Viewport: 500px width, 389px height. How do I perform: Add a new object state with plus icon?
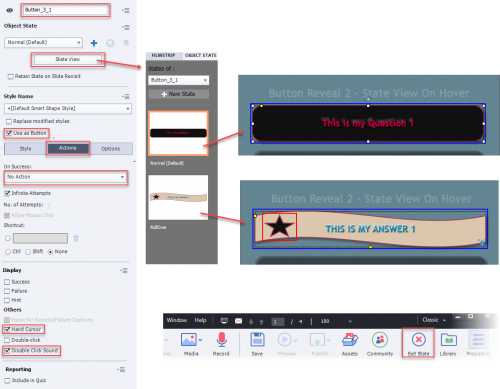94,43
